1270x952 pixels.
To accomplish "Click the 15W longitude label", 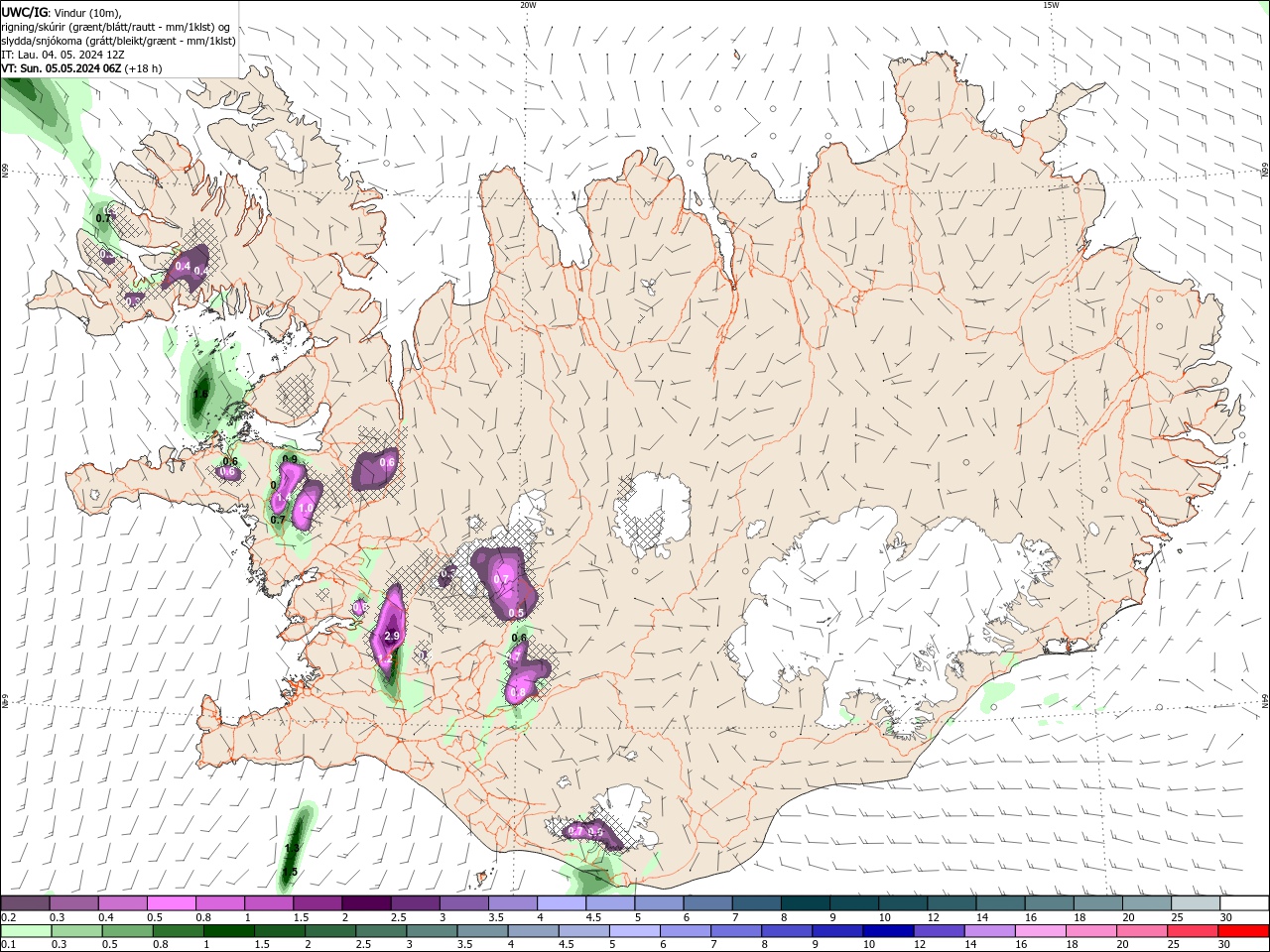I will click(1051, 5).
